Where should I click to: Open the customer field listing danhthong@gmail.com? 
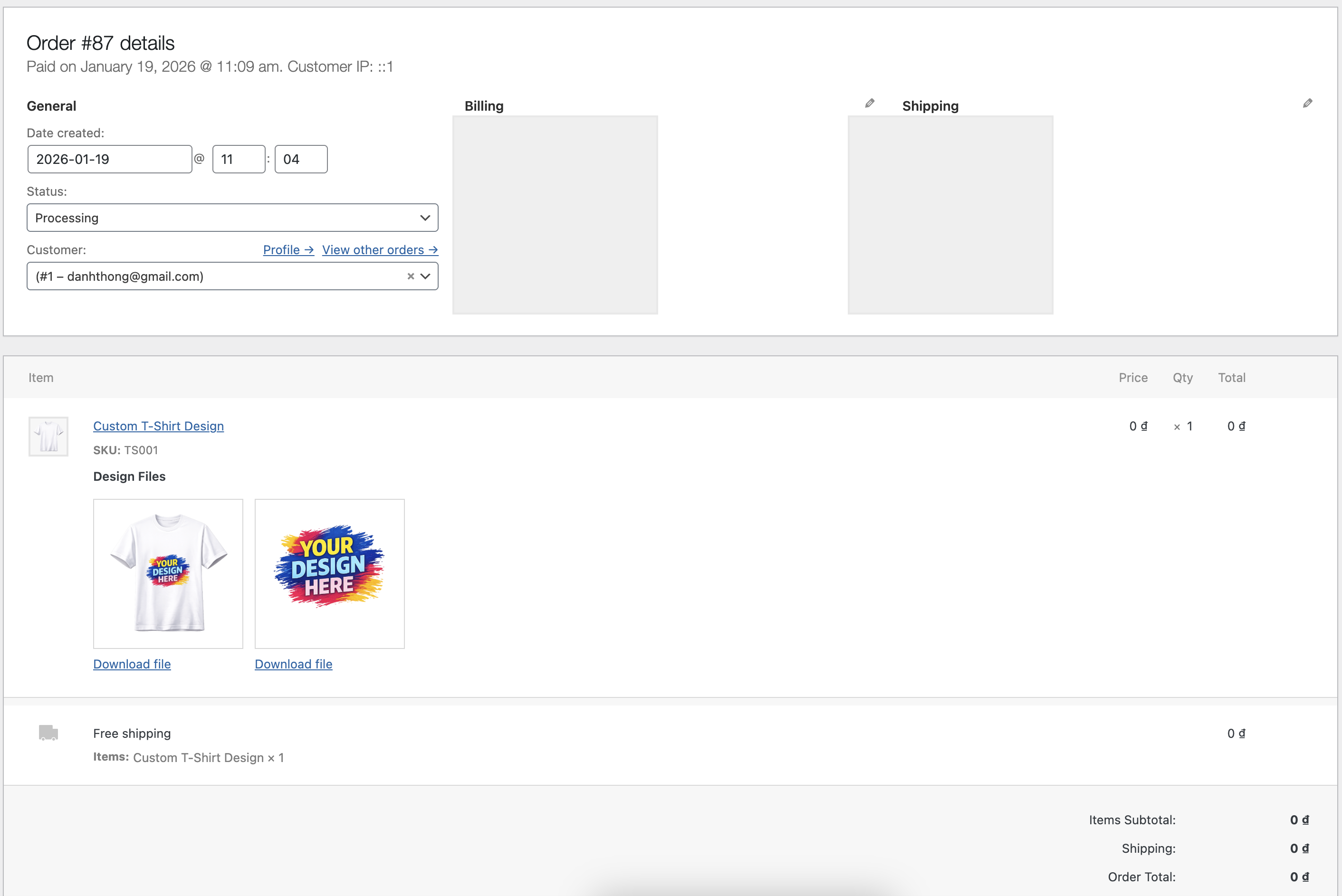(x=217, y=276)
